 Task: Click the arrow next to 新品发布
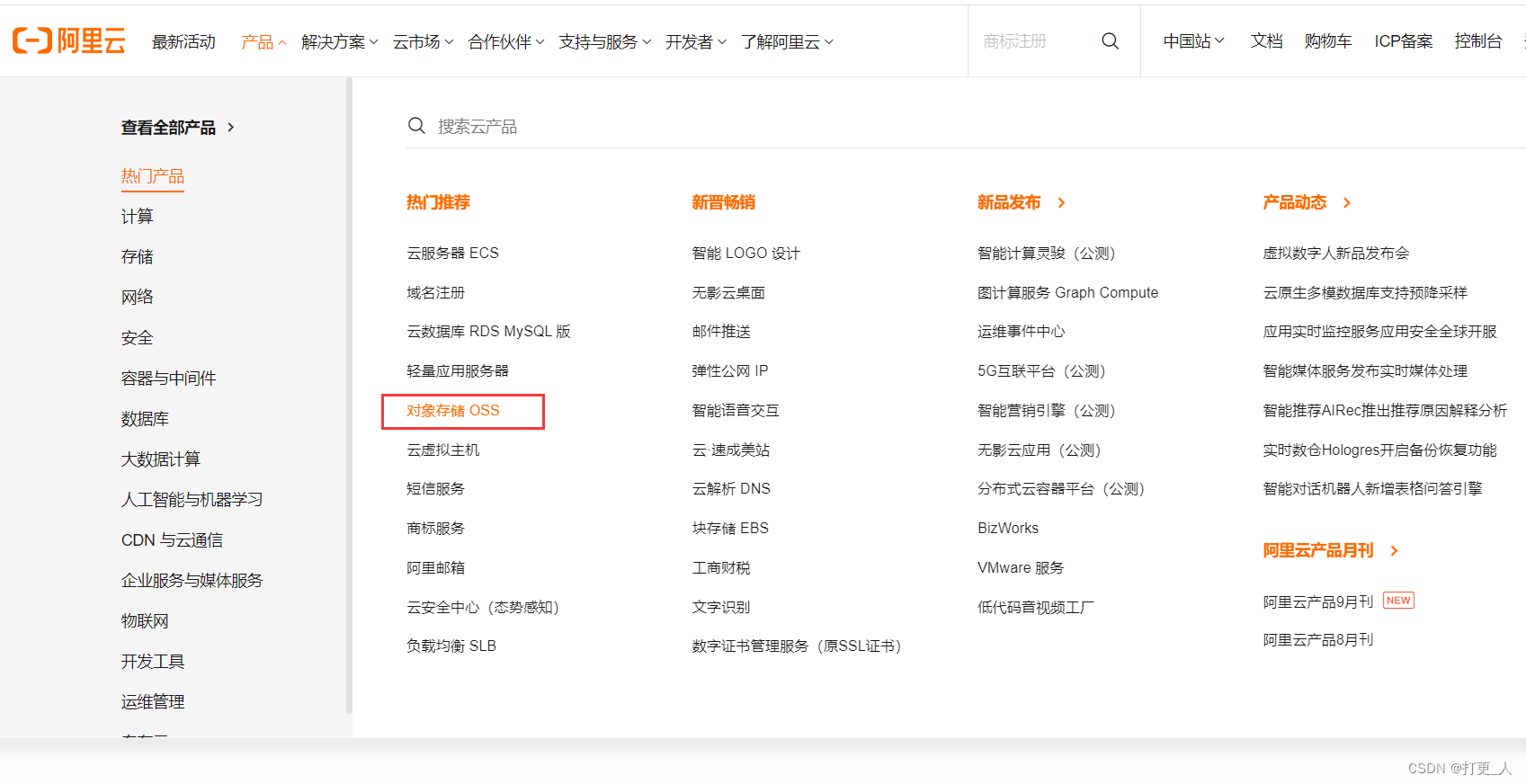1062,203
